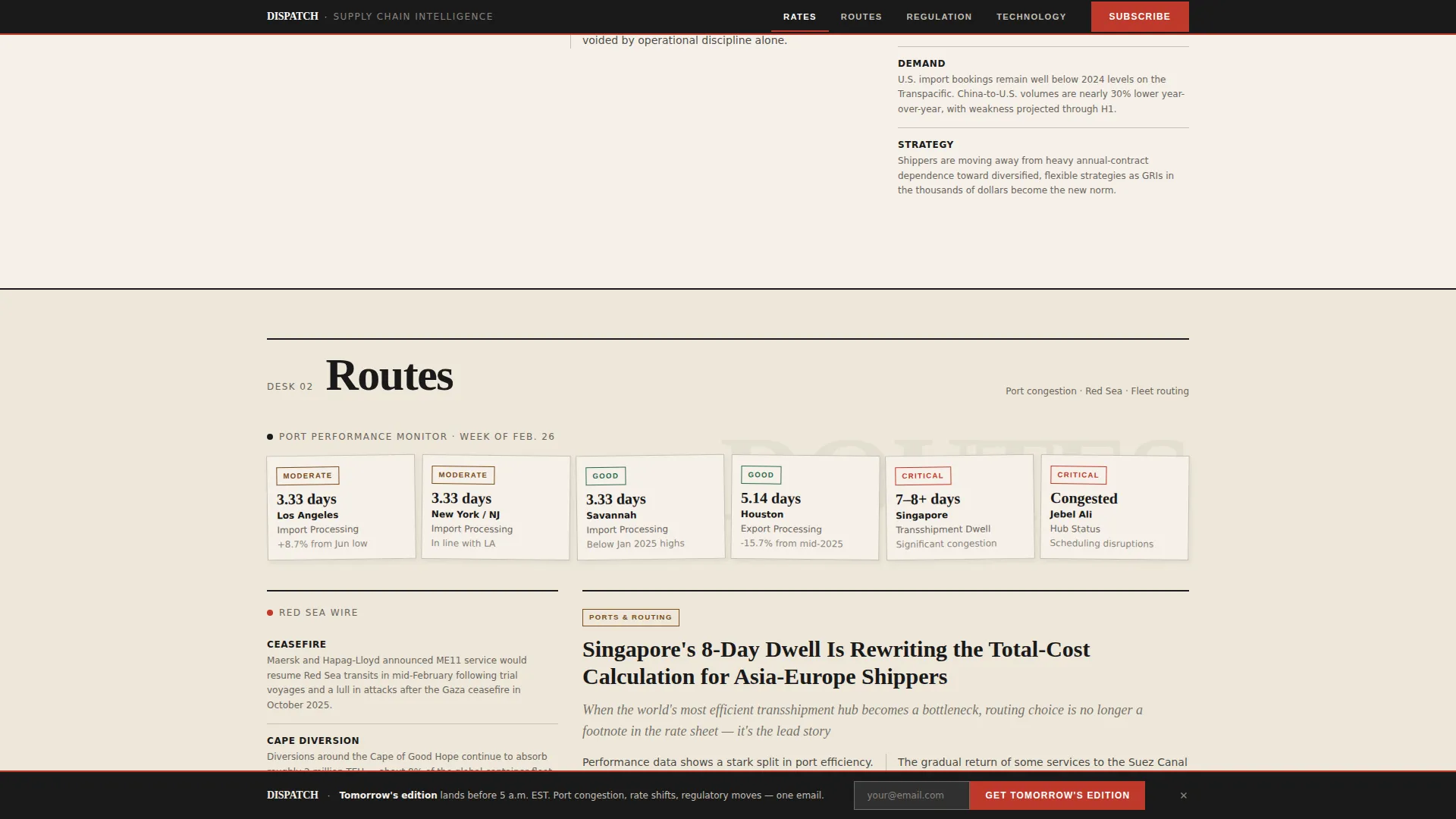
Task: Open the Technology section tab
Action: [x=1031, y=17]
